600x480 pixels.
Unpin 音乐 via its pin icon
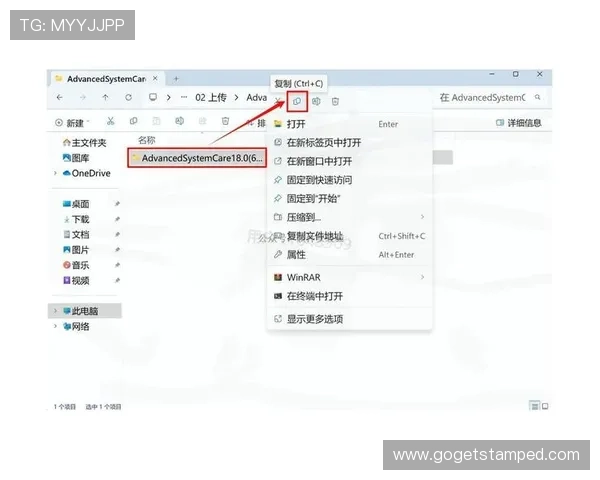click(117, 265)
